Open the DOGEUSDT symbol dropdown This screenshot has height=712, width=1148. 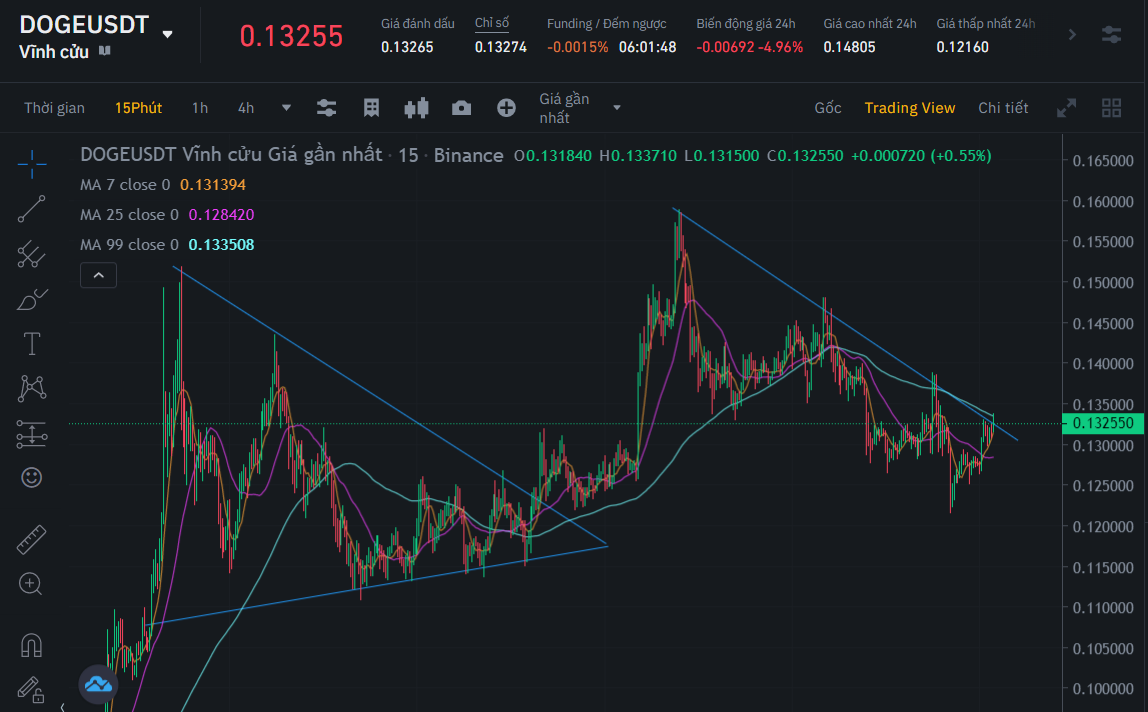pos(168,34)
